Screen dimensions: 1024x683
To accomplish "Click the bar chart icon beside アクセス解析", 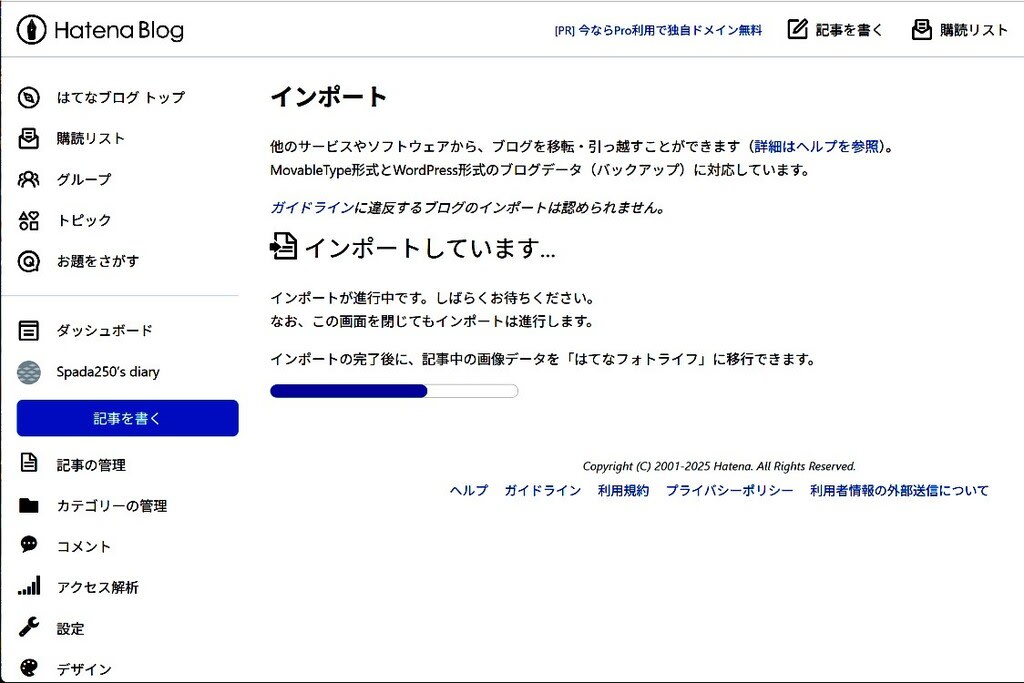I will pyautogui.click(x=29, y=586).
